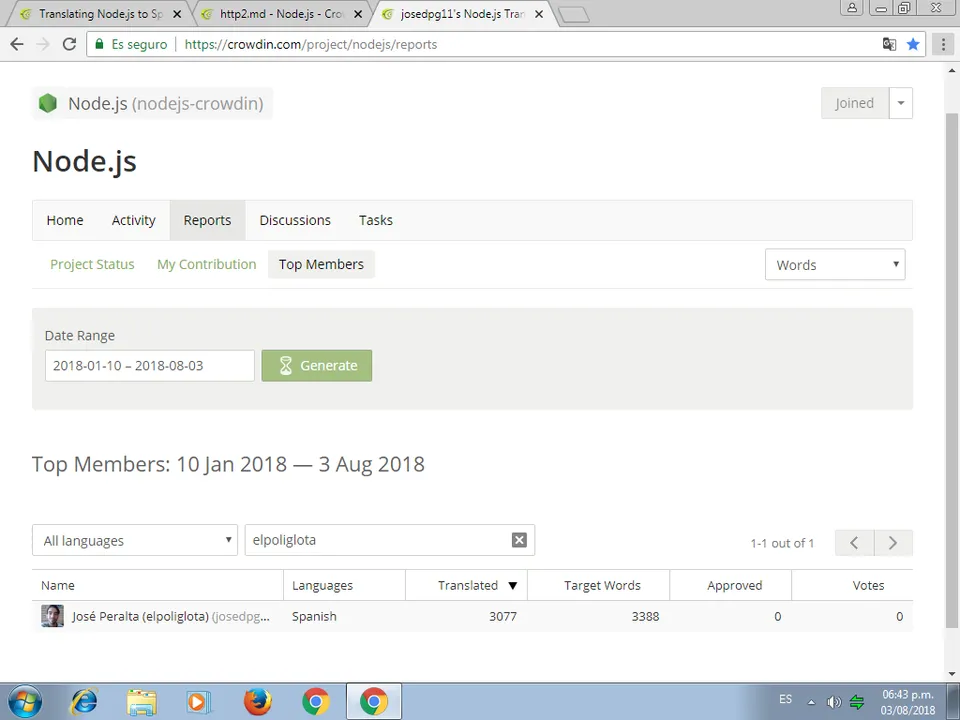Viewport: 960px width, 720px height.
Task: Click José Peralta's avatar thumbnail
Action: 53,616
